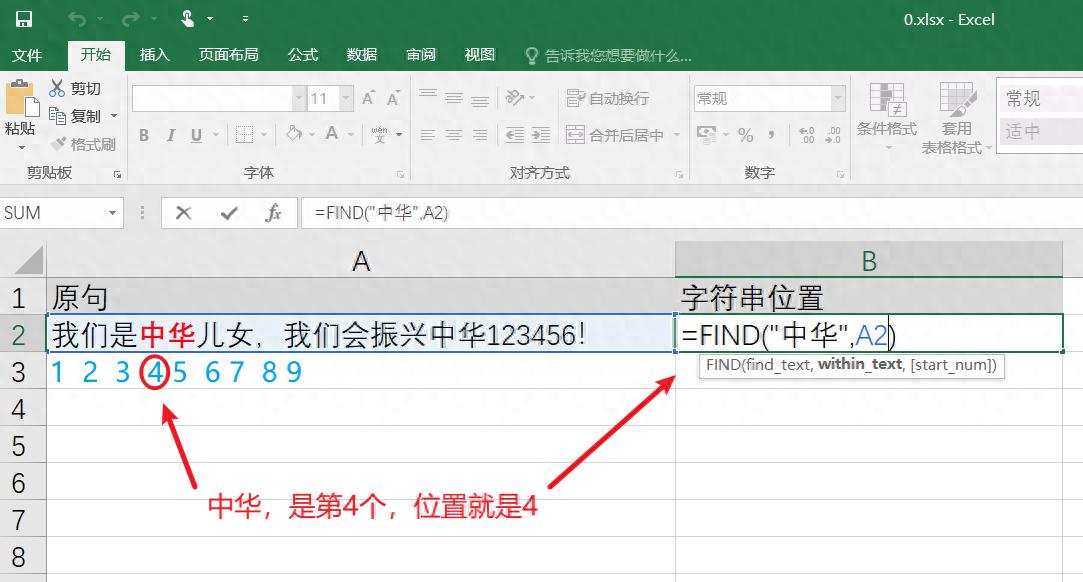The height and width of the screenshot is (582, 1083).
Task: Switch to the 视图 ribbon tab
Action: pyautogui.click(x=480, y=55)
